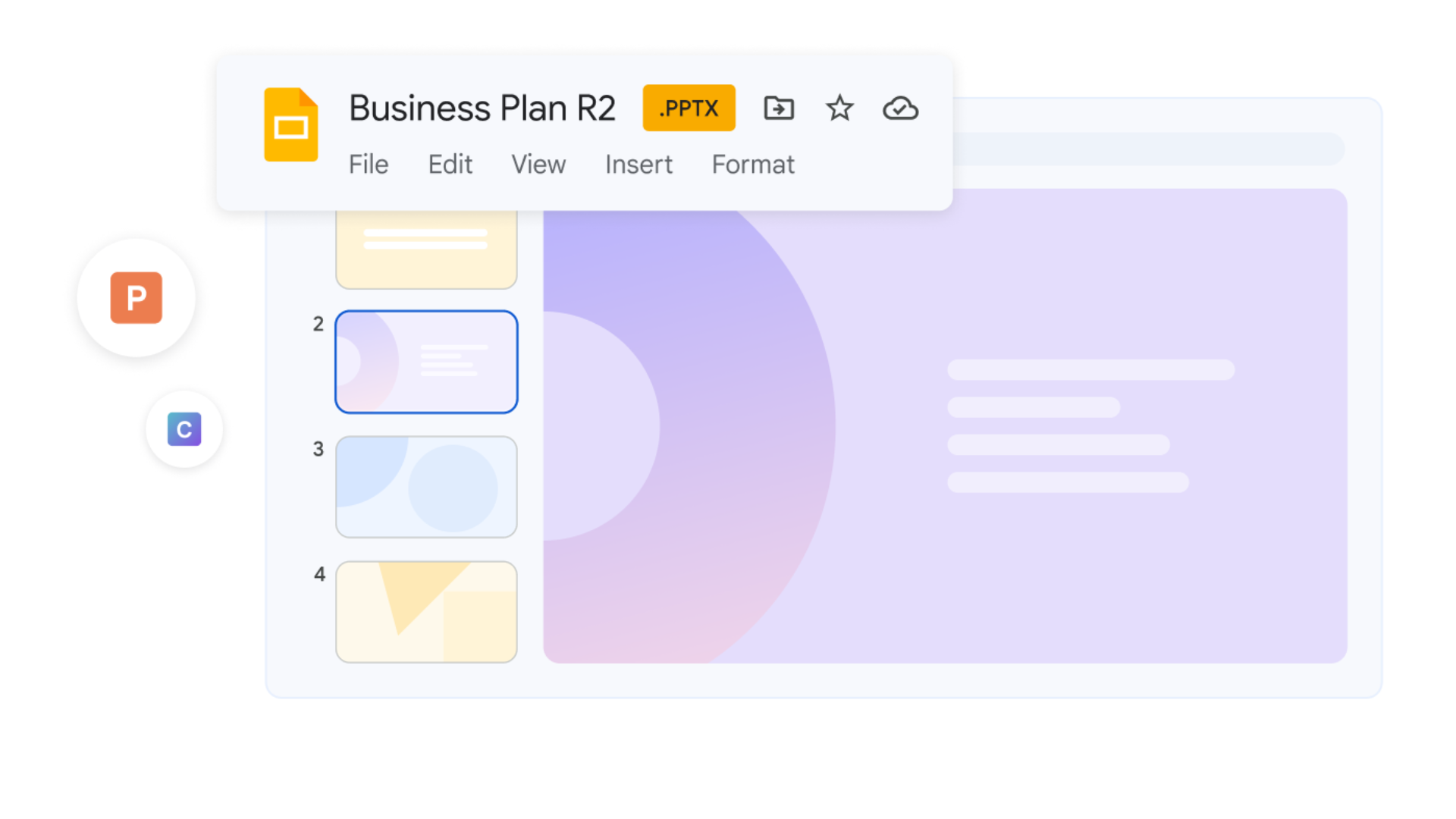Click the Google Slides app icon
The height and width of the screenshot is (819, 1456).
[290, 124]
